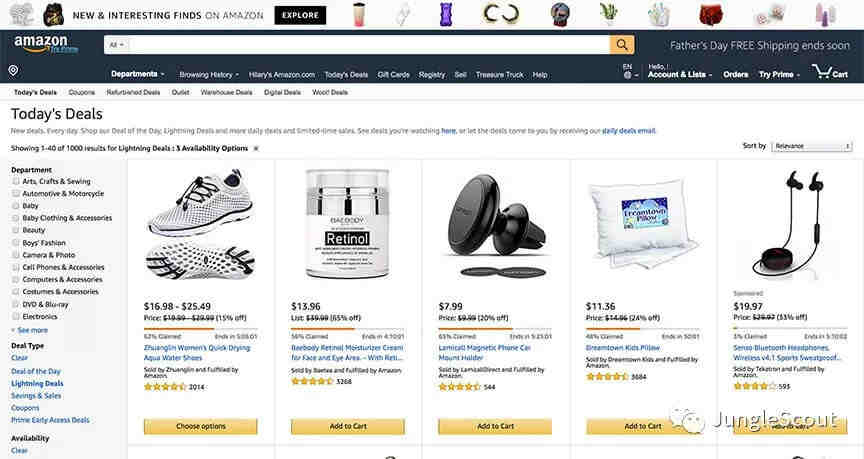
Task: Tick the Electronics department checkbox
Action: pos(16,316)
